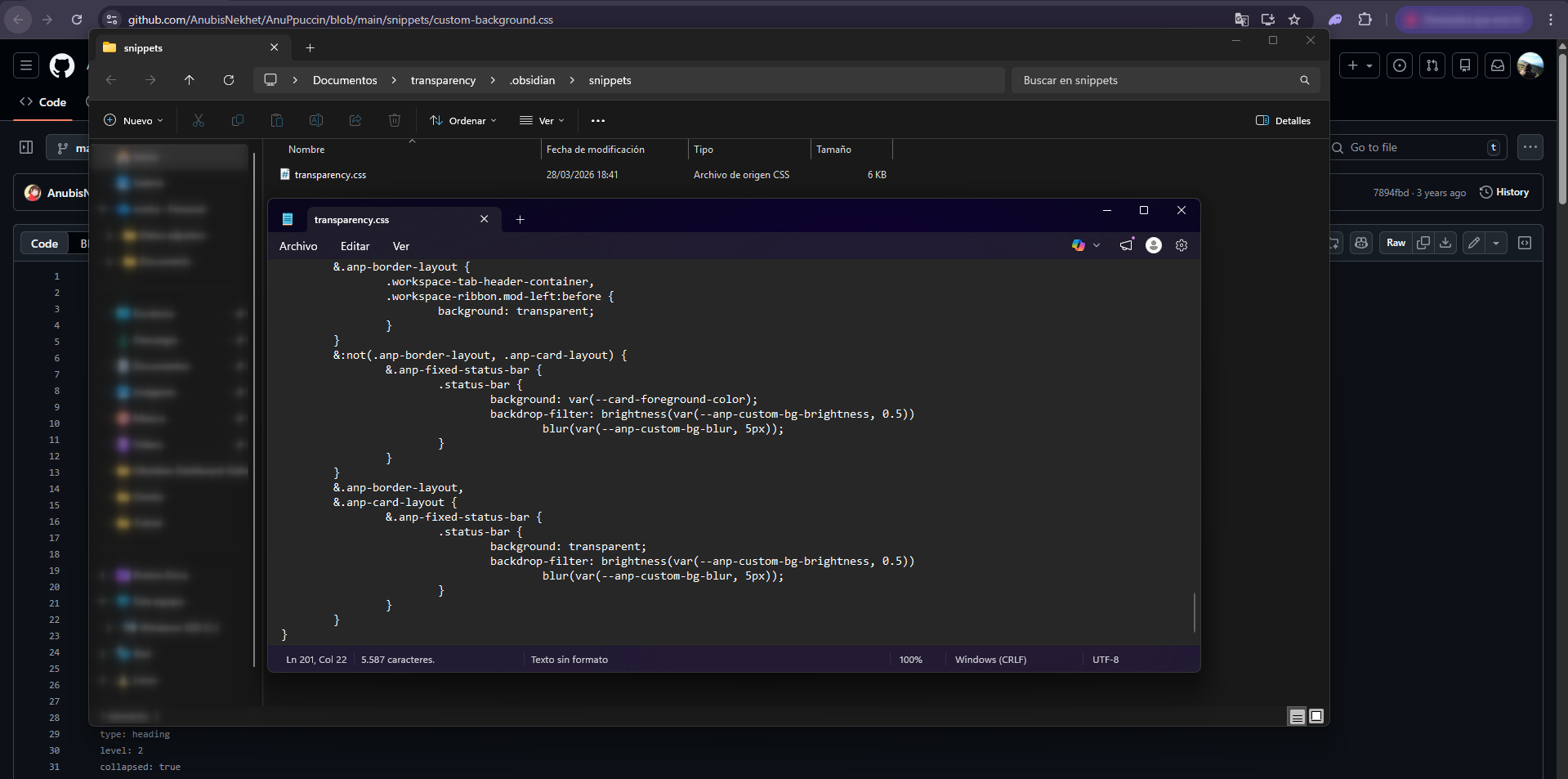Switch to large icons view in Explorer

tap(1316, 717)
